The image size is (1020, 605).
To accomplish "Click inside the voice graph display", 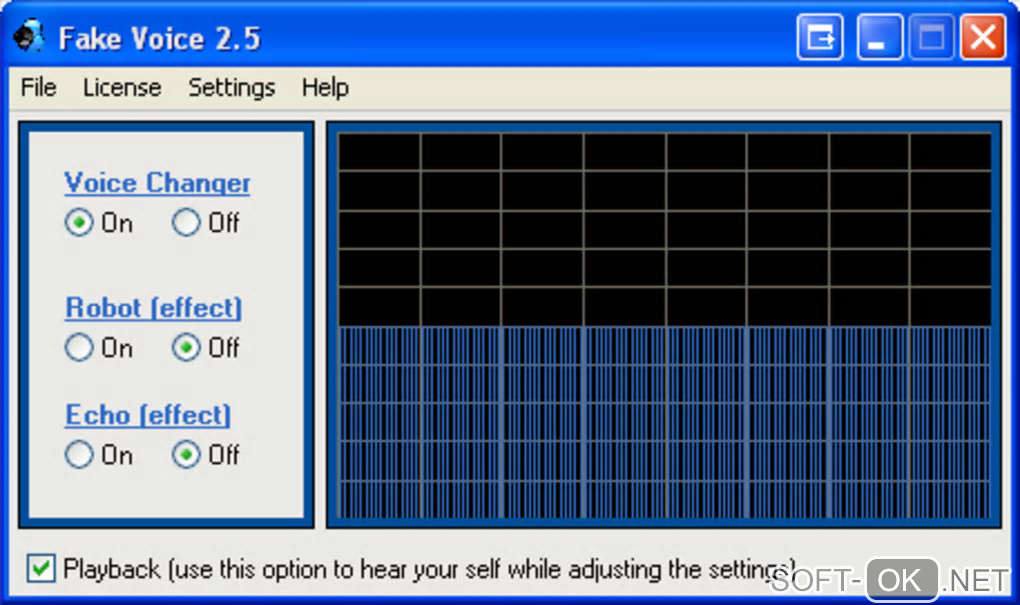I will click(x=664, y=325).
